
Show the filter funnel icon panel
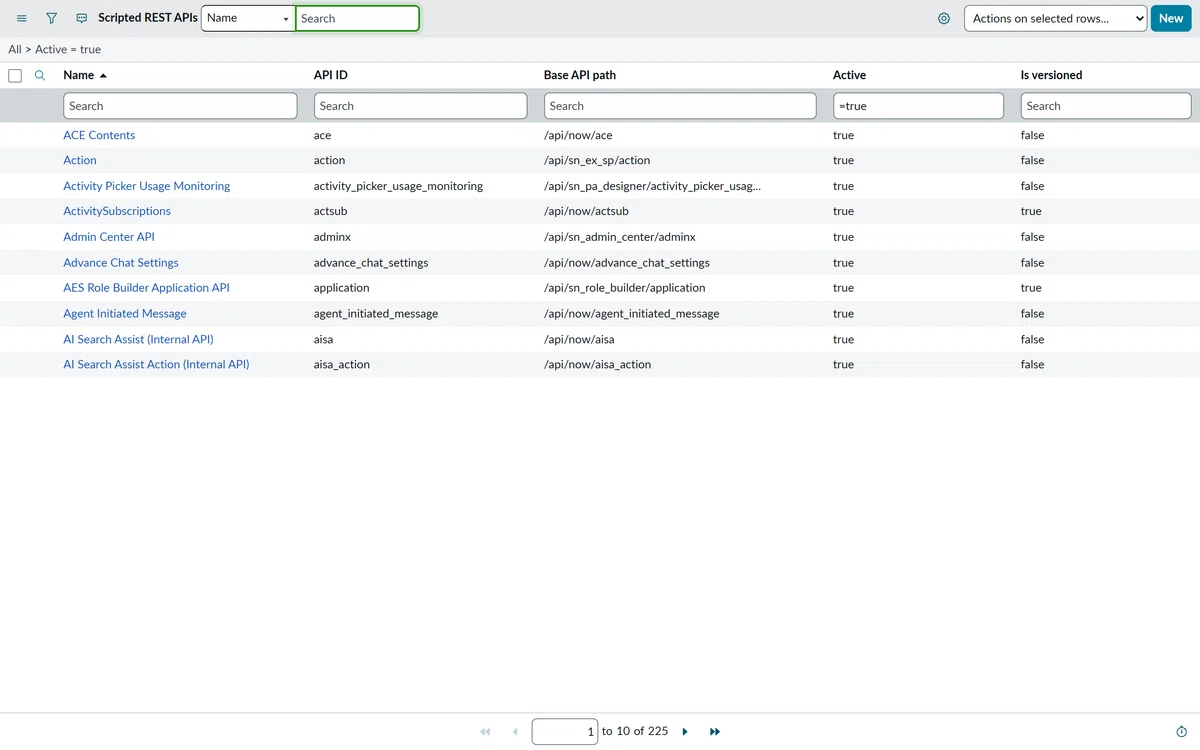tap(51, 18)
